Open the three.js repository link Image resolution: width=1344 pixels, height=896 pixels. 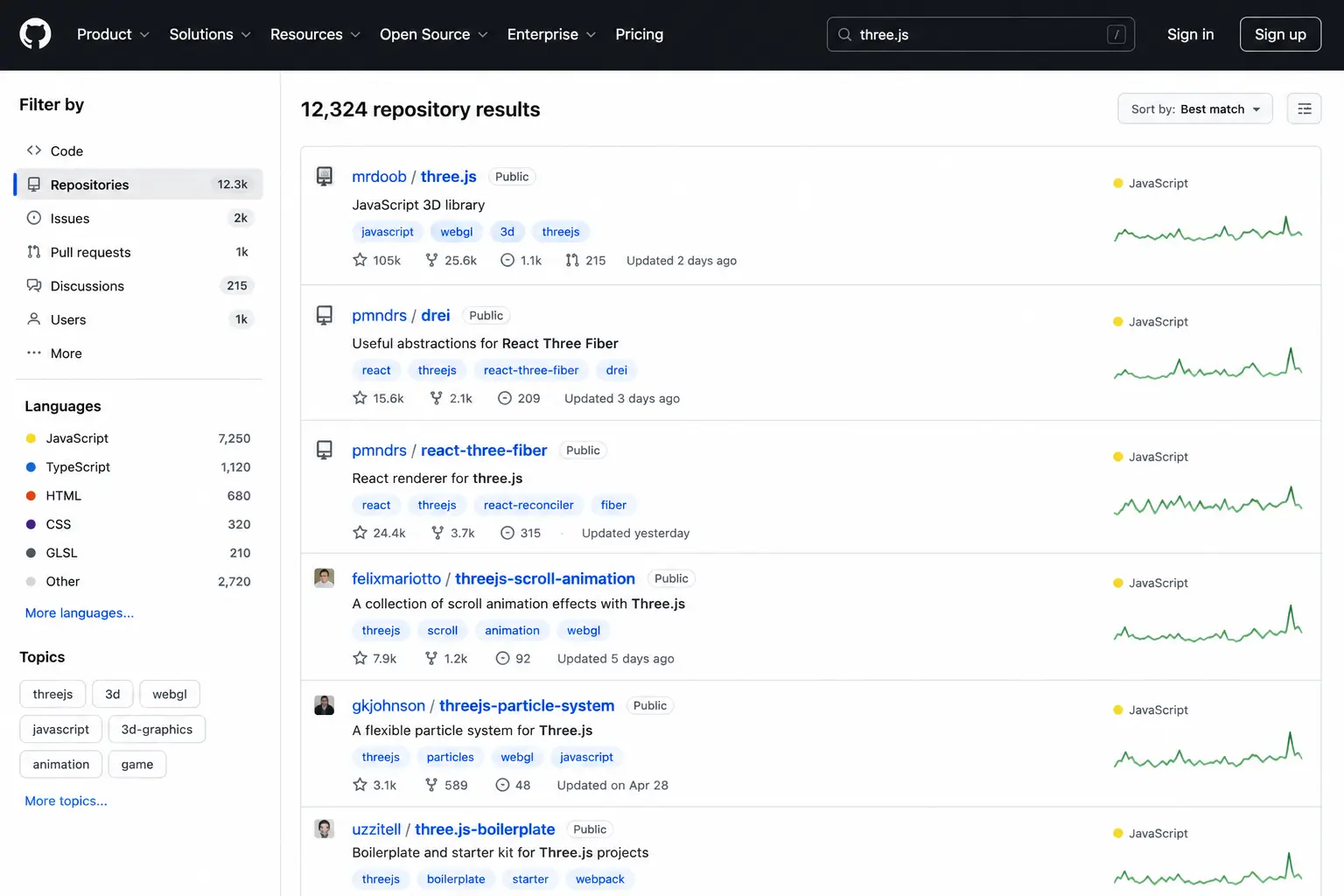[x=449, y=177]
